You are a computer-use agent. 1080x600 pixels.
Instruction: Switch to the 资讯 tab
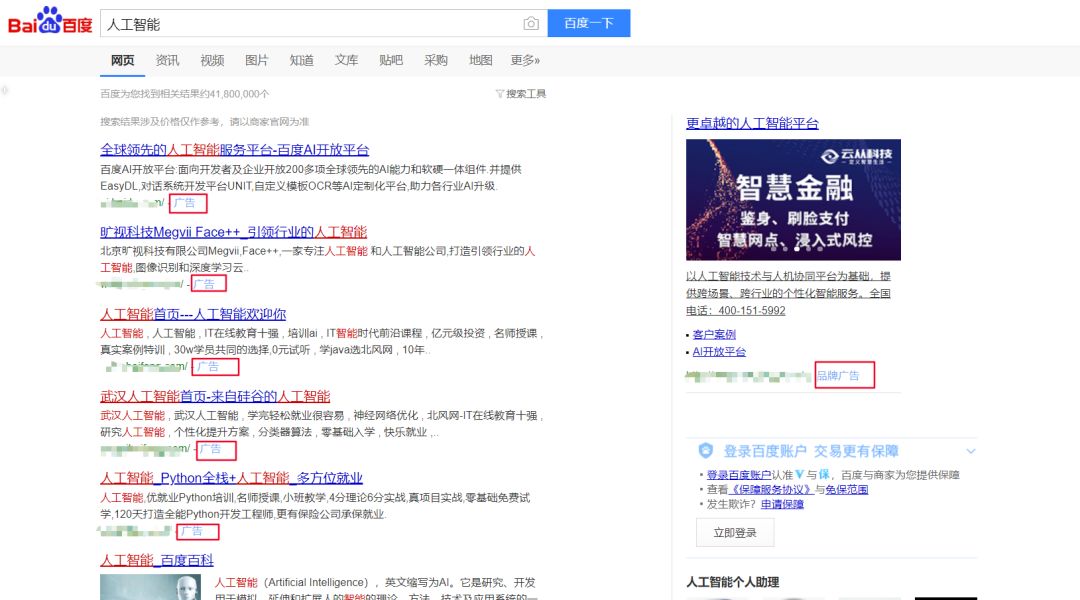pyautogui.click(x=166, y=60)
